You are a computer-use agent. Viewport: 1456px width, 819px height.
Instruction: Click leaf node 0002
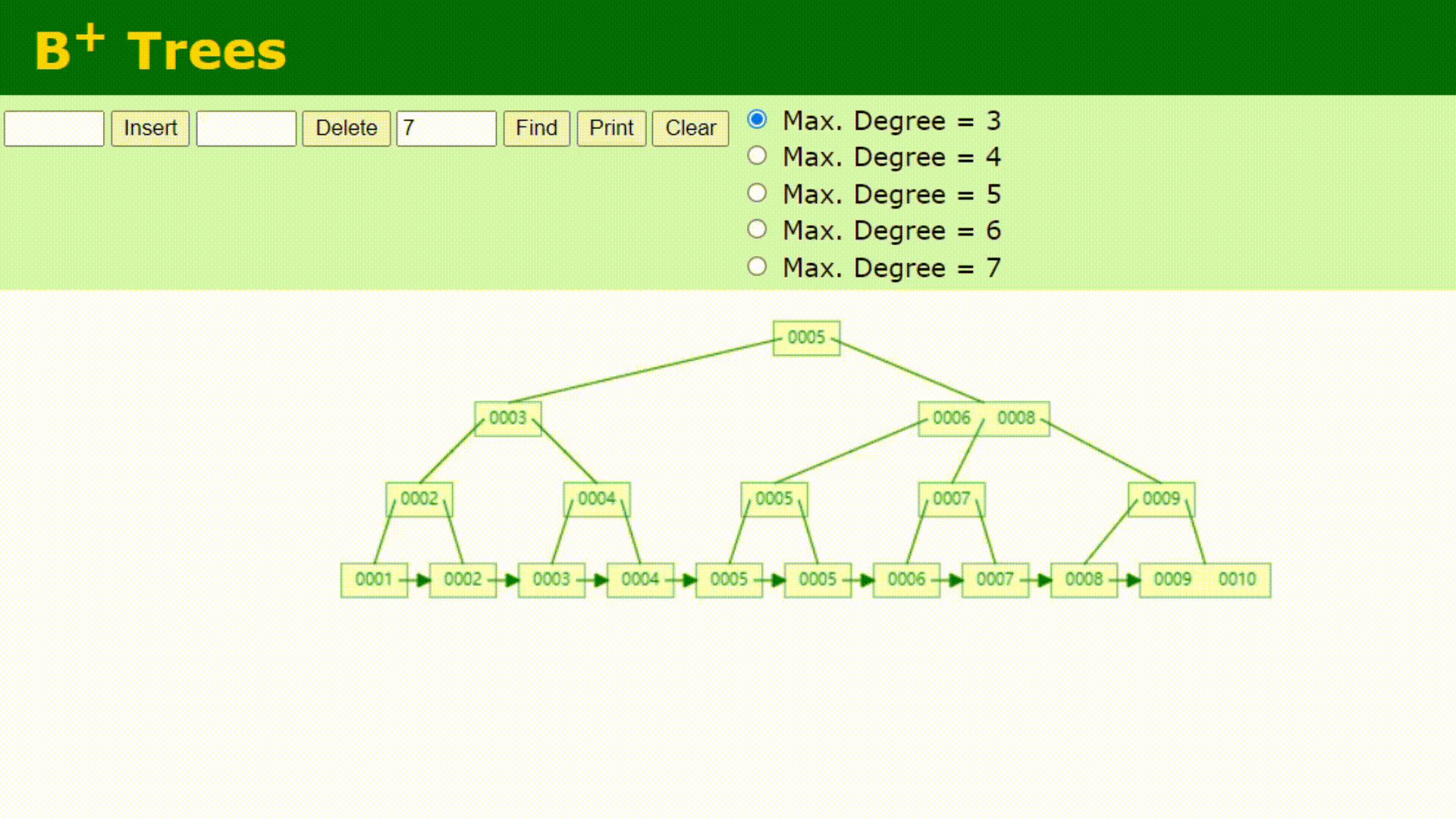click(x=462, y=579)
